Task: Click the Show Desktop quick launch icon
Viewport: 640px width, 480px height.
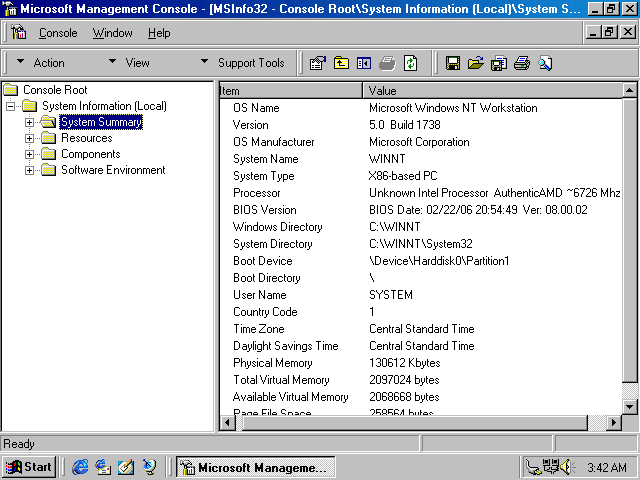Action: click(x=126, y=467)
